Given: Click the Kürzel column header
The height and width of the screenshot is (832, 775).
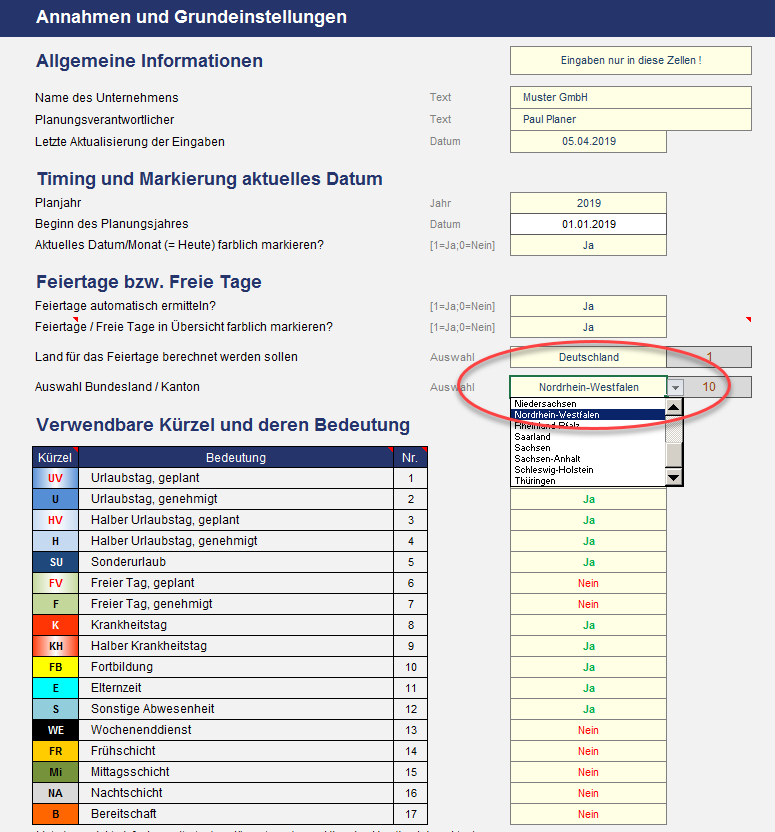Looking at the screenshot, I should point(55,457).
